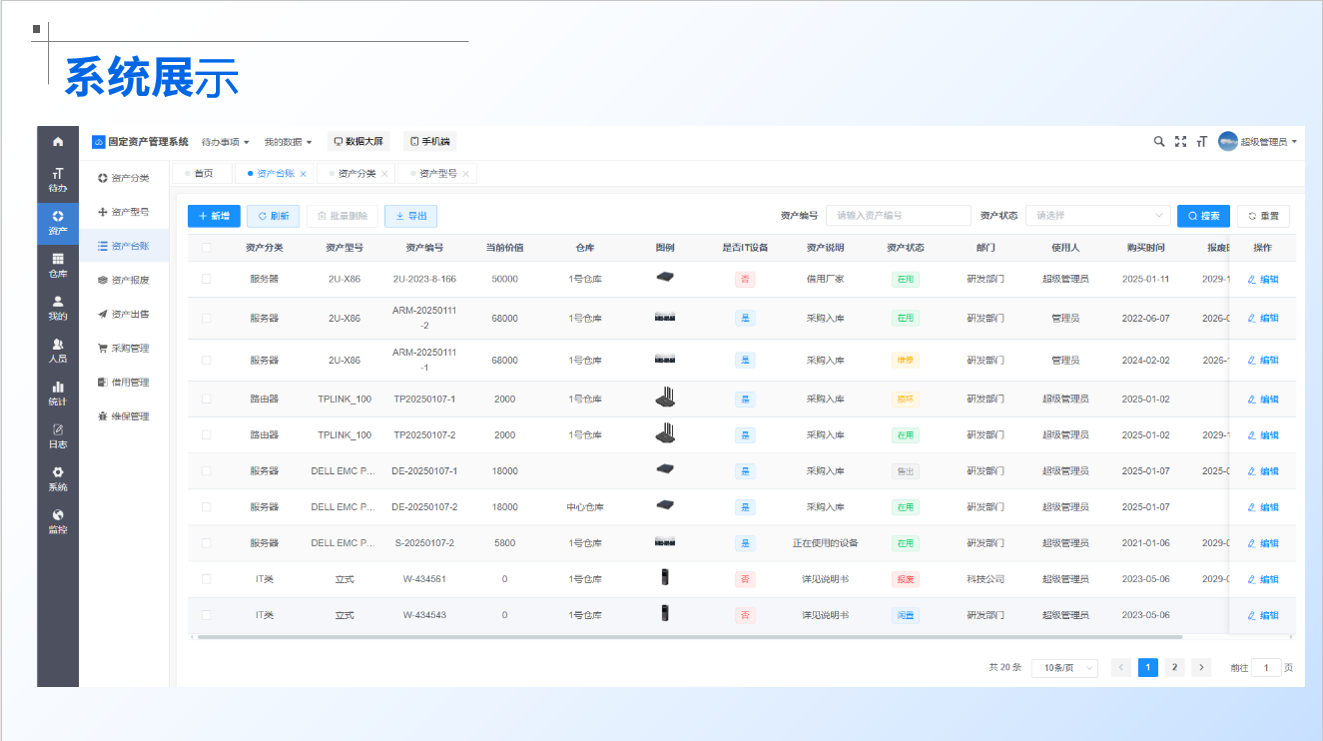
Task: Click the 固定资产管理系统 logo icon
Action: coord(99,142)
